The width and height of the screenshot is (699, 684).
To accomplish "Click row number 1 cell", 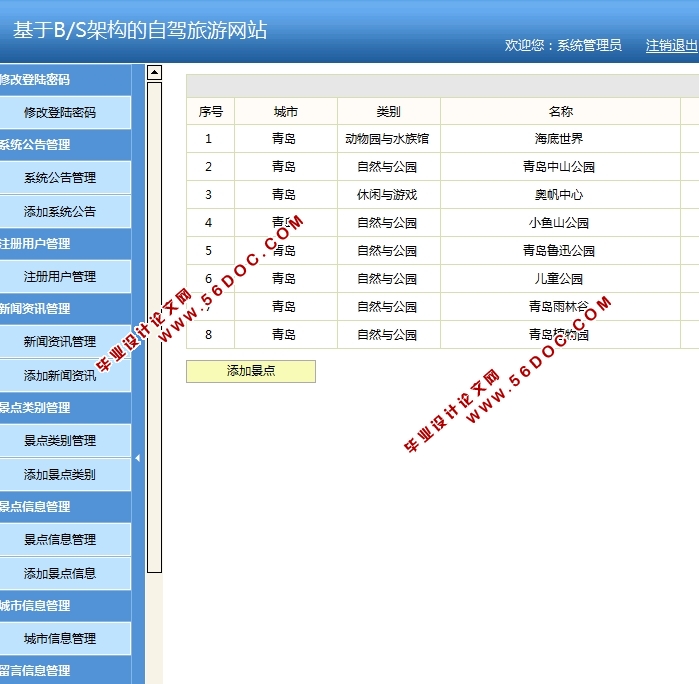I will click(208, 139).
